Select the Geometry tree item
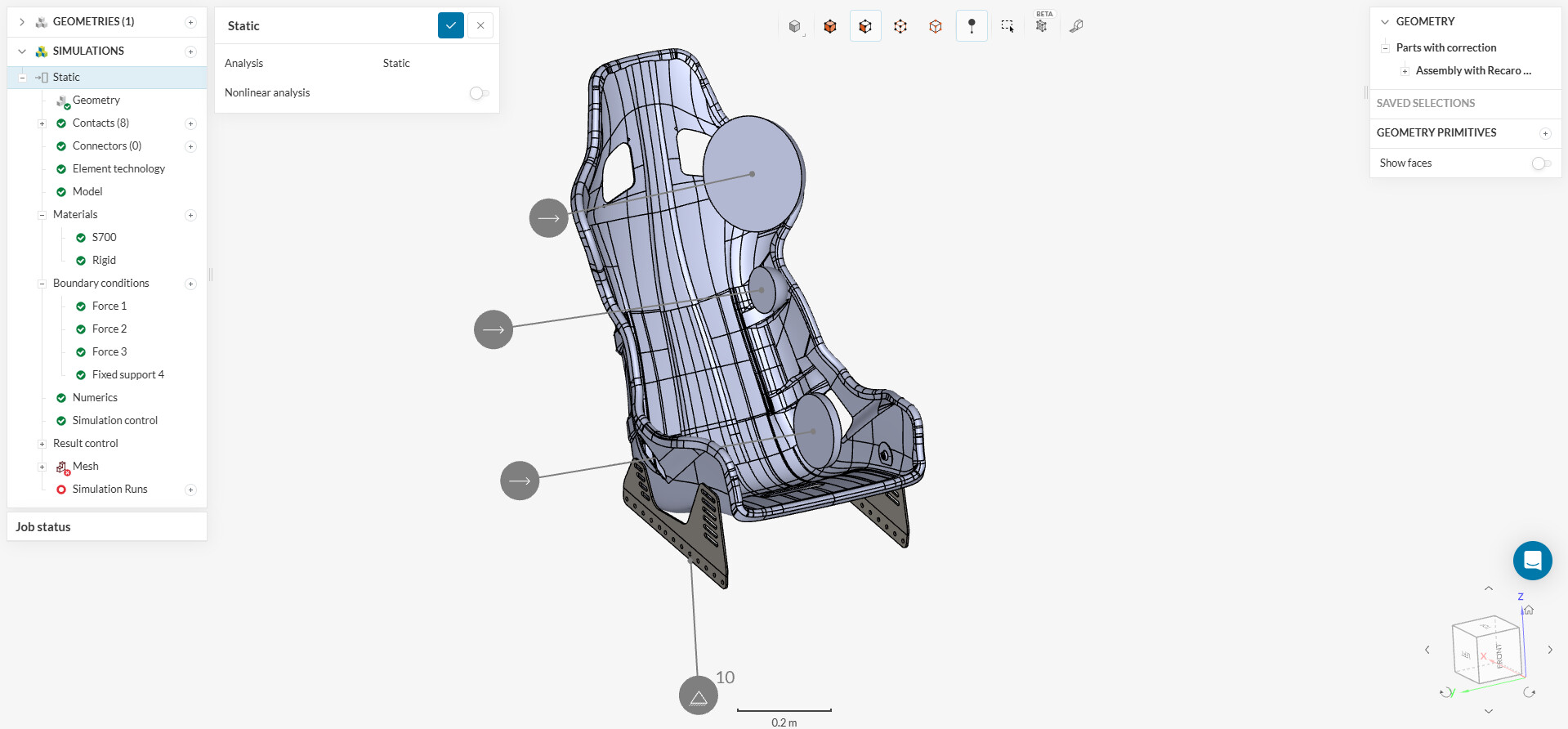The width and height of the screenshot is (1568, 729). [x=96, y=101]
